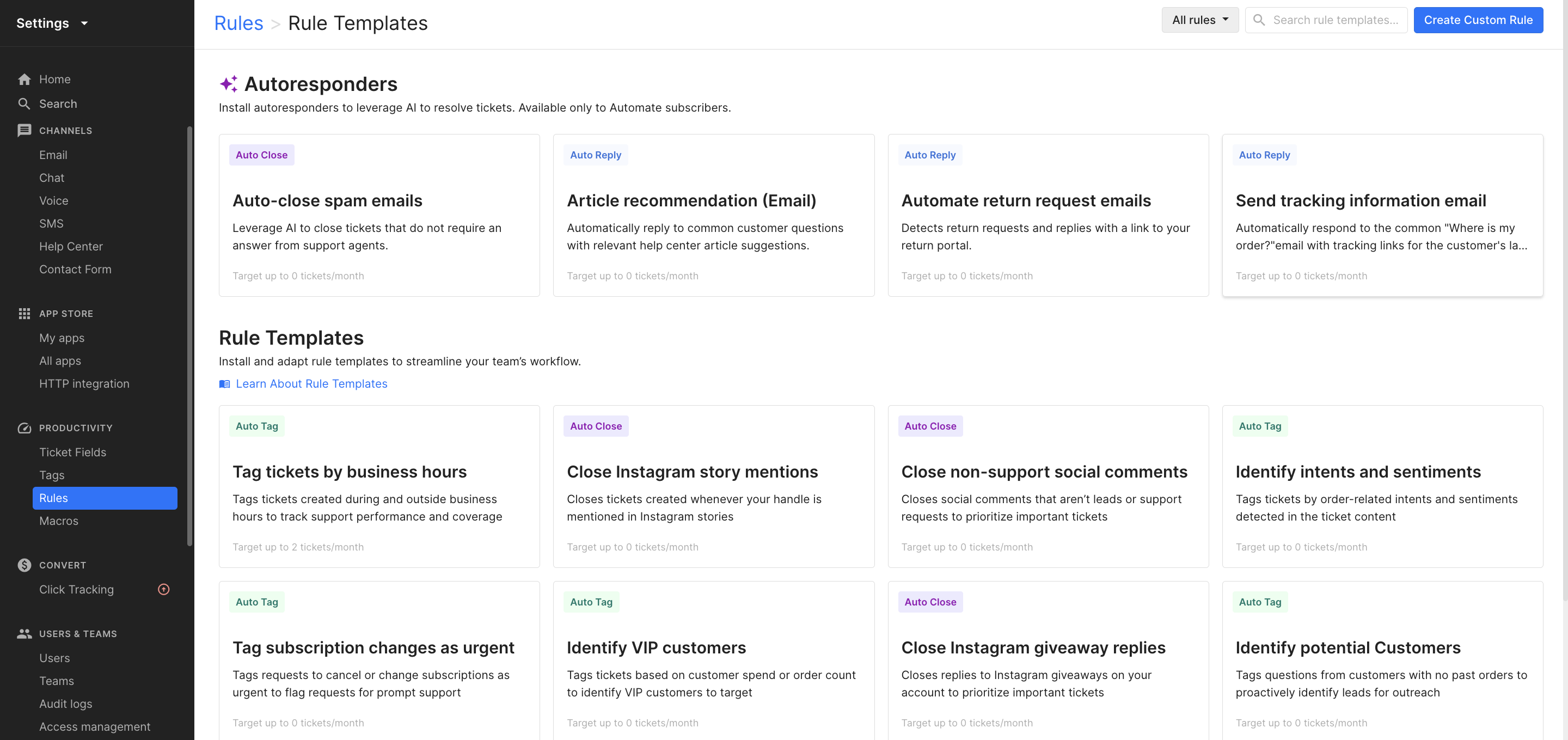The width and height of the screenshot is (1568, 740).
Task: Go to My apps
Action: [62, 338]
